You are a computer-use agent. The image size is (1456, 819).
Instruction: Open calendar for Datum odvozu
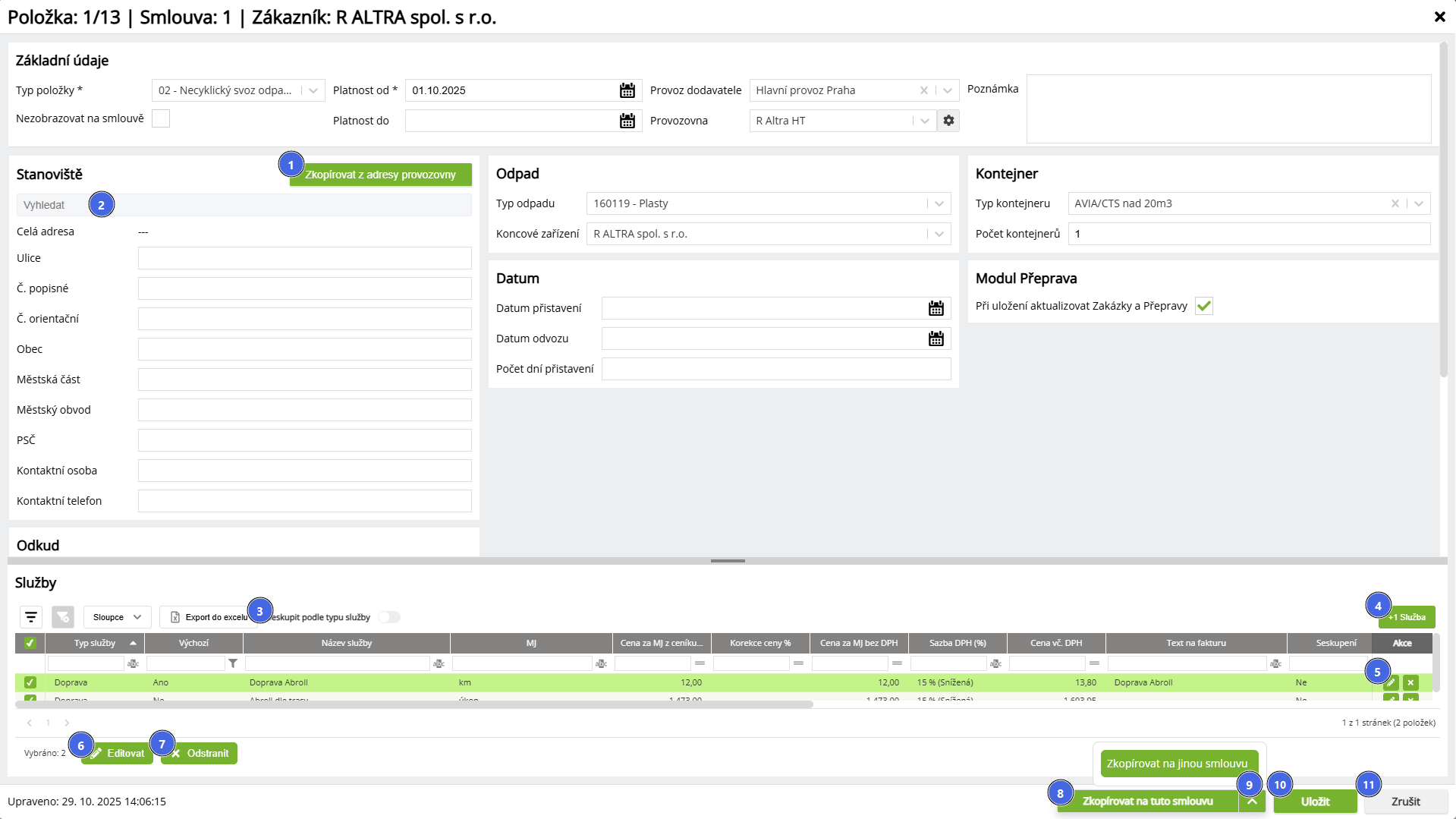tap(936, 339)
